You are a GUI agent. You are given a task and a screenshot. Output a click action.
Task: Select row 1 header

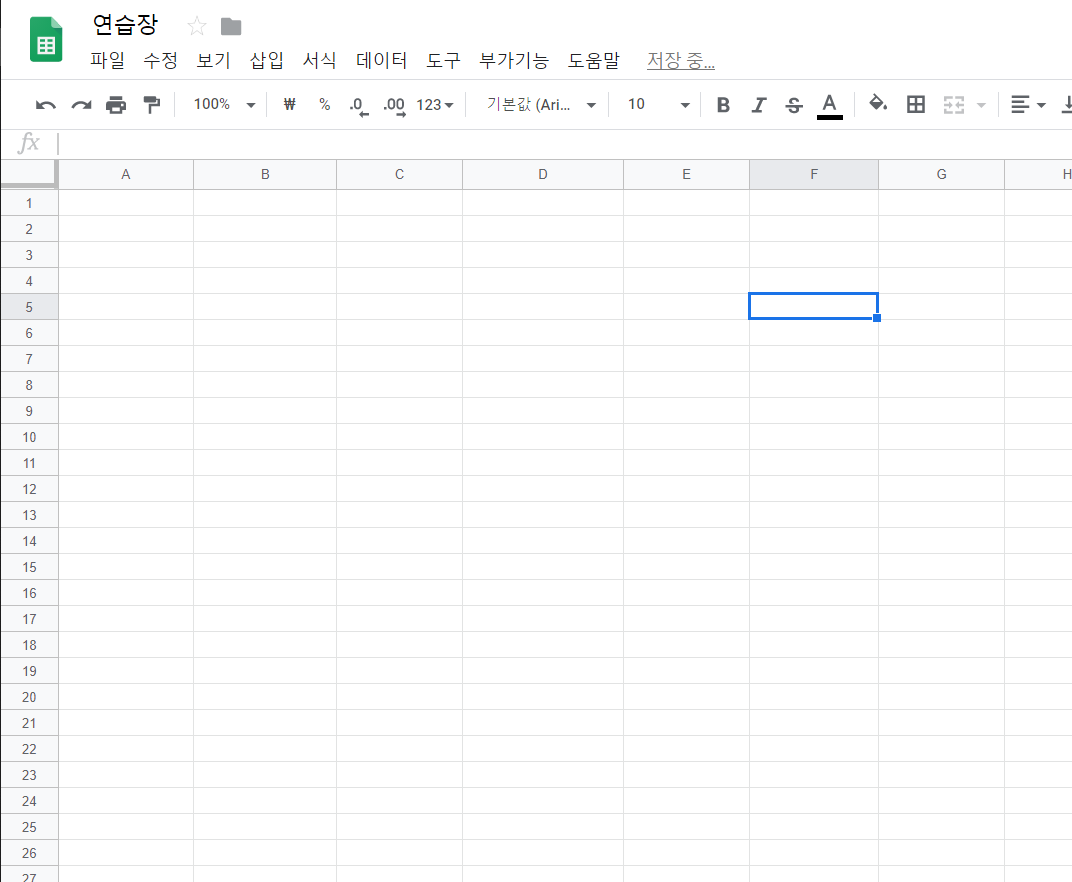click(x=29, y=203)
